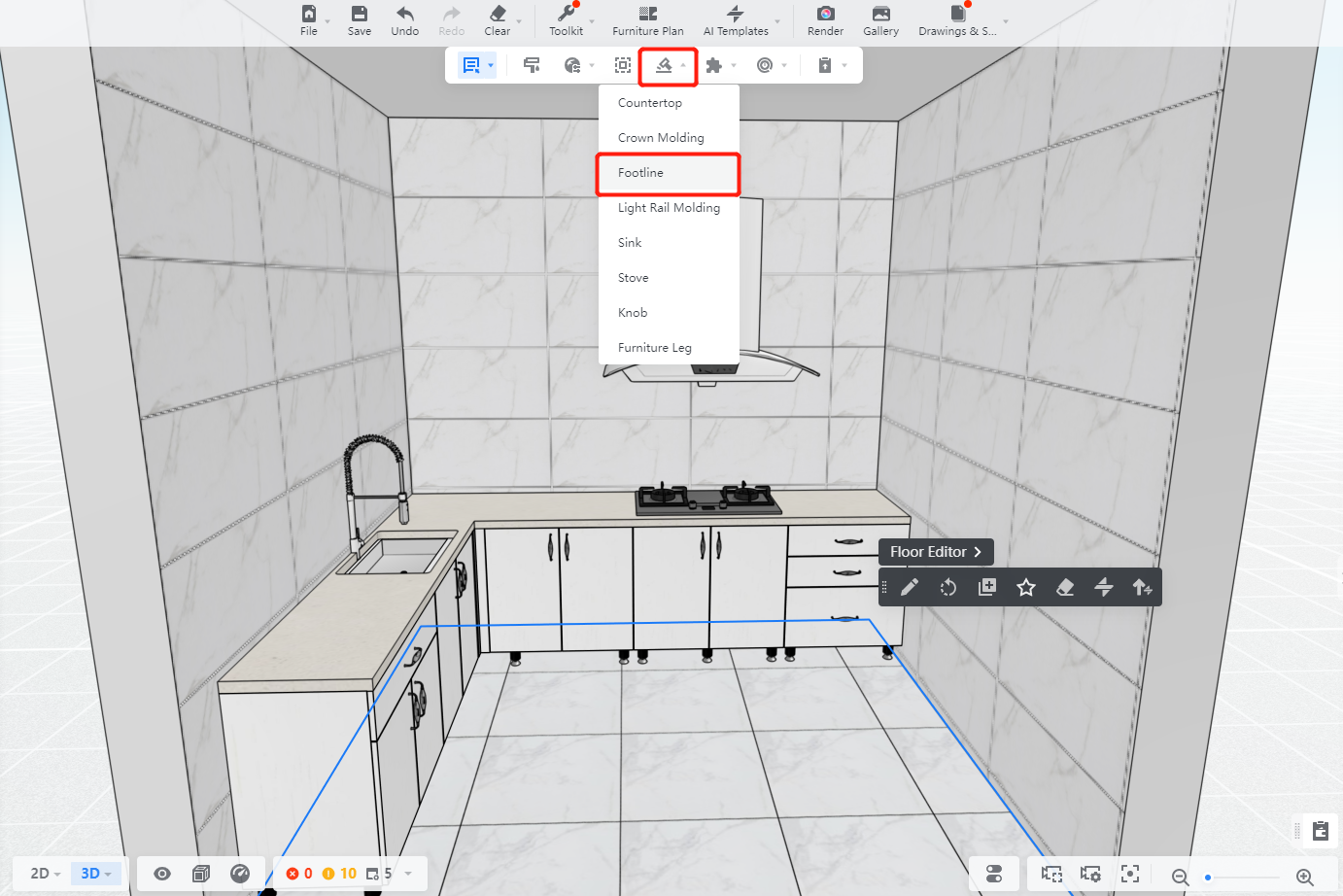Expand the AI Templates dropdown arrow

coord(777,20)
